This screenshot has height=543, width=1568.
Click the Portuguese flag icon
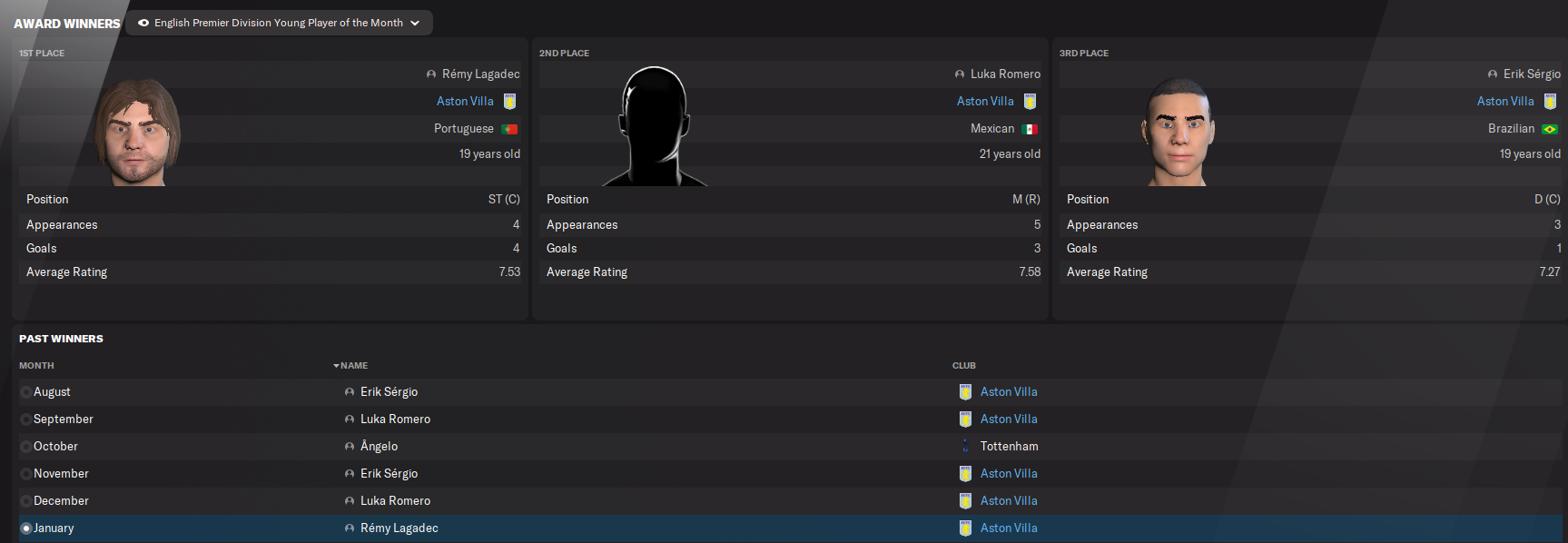[509, 129]
